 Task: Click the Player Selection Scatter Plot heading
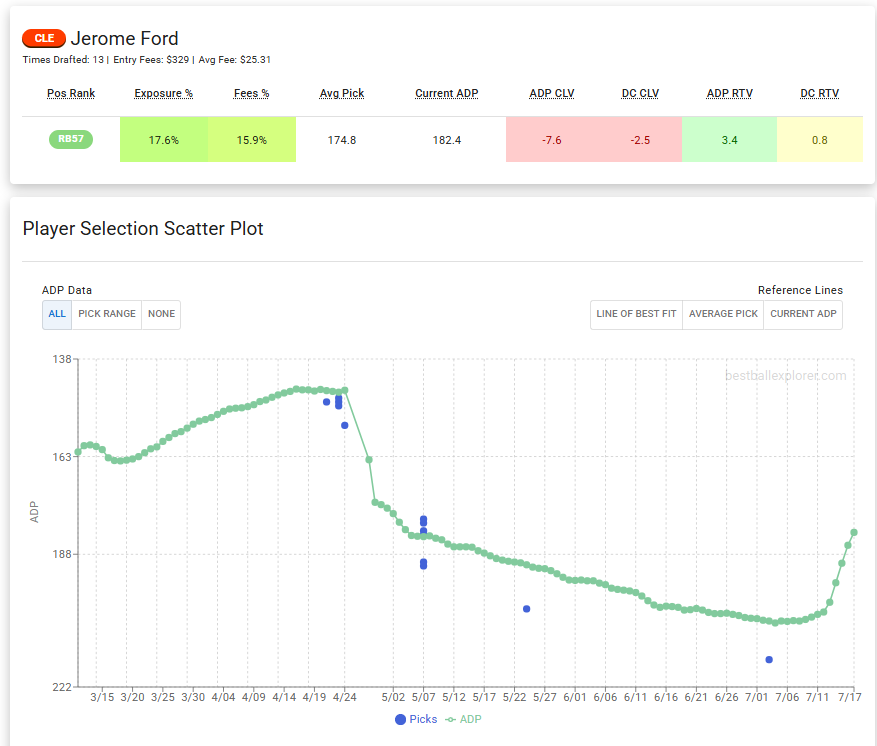[x=143, y=229]
